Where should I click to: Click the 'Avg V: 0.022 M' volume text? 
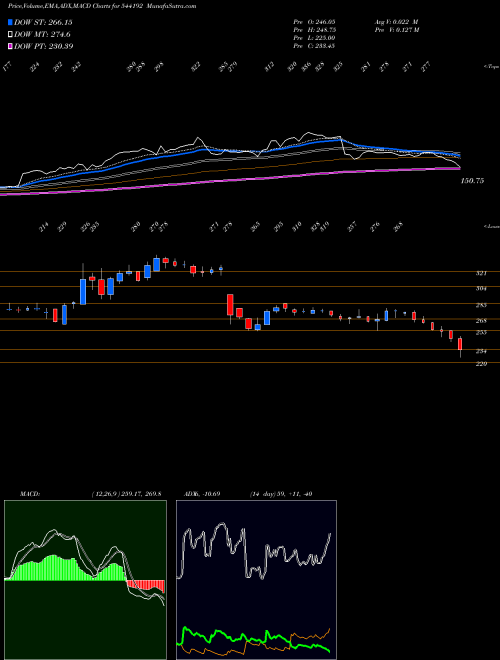(x=396, y=22)
